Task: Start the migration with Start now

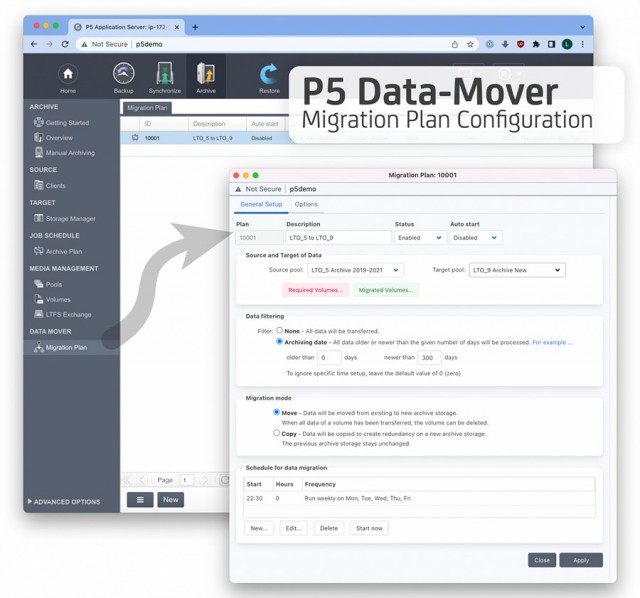Action: tap(369, 528)
